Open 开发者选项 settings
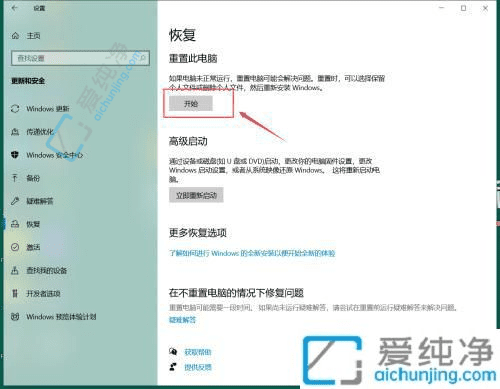This screenshot has height=389, width=500. pyautogui.click(x=43, y=293)
